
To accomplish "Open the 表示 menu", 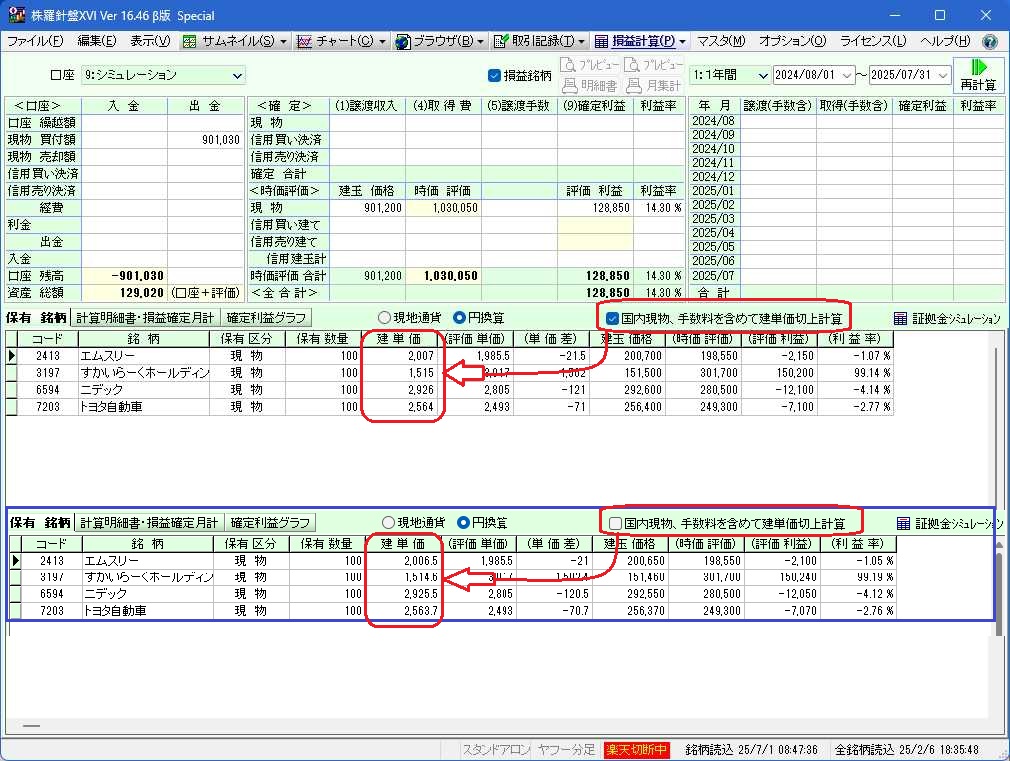I will click(150, 41).
